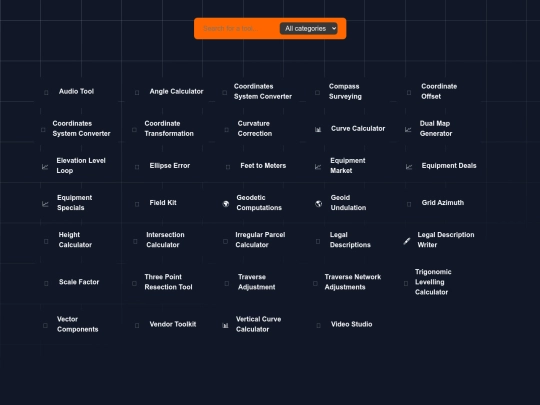The height and width of the screenshot is (405, 540).
Task: Open the Legal Descriptions tool
Action: [x=350, y=240]
